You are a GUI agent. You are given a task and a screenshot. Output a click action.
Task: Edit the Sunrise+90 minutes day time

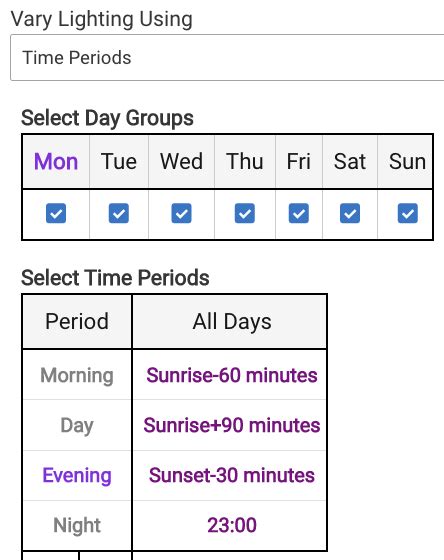coord(232,425)
